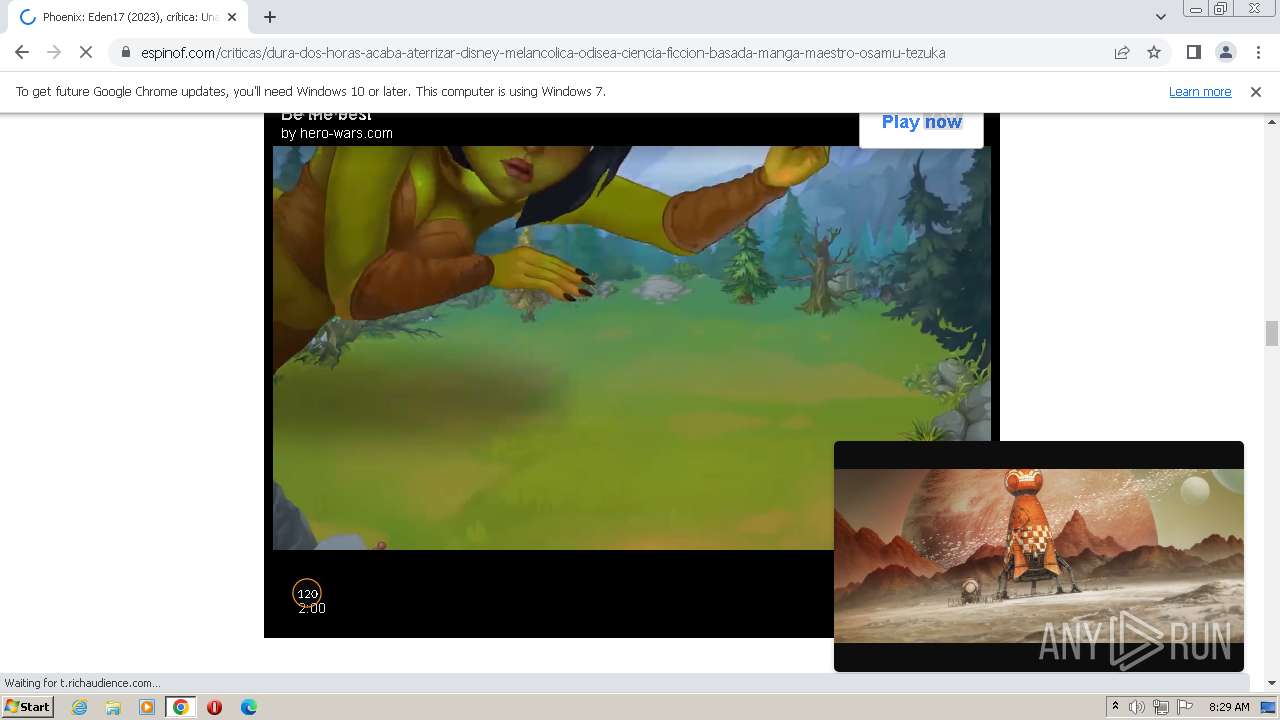Click the espinof.com address bar URL
The height and width of the screenshot is (720, 1280).
point(543,52)
